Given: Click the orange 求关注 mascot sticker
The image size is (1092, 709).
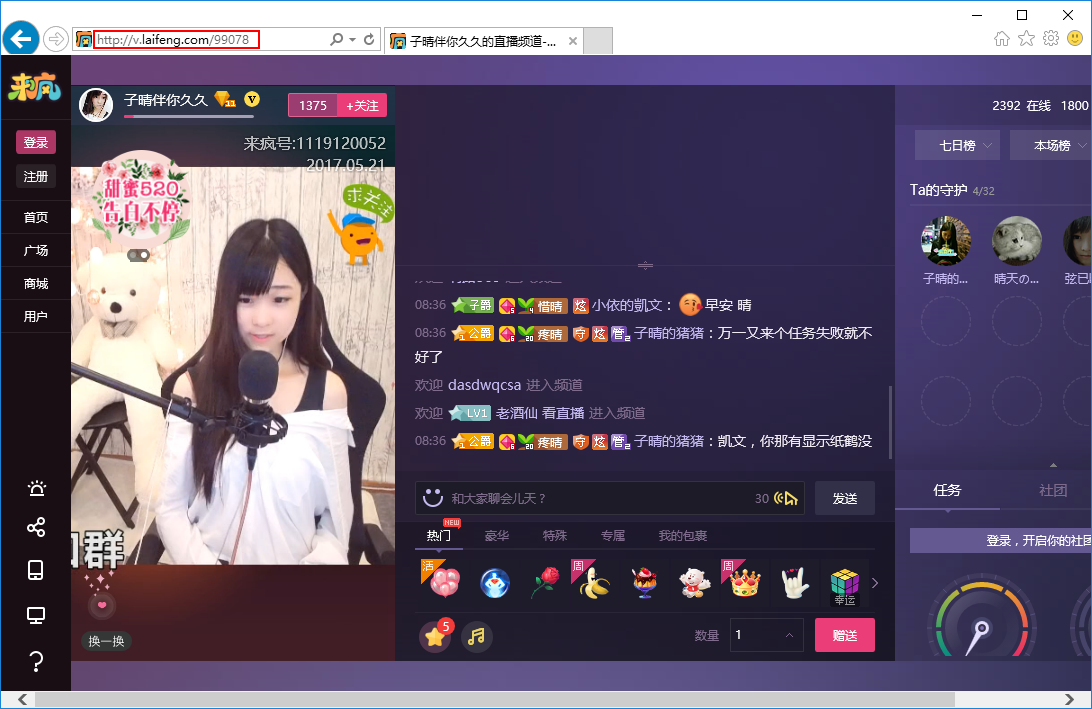Looking at the screenshot, I should click(x=360, y=224).
